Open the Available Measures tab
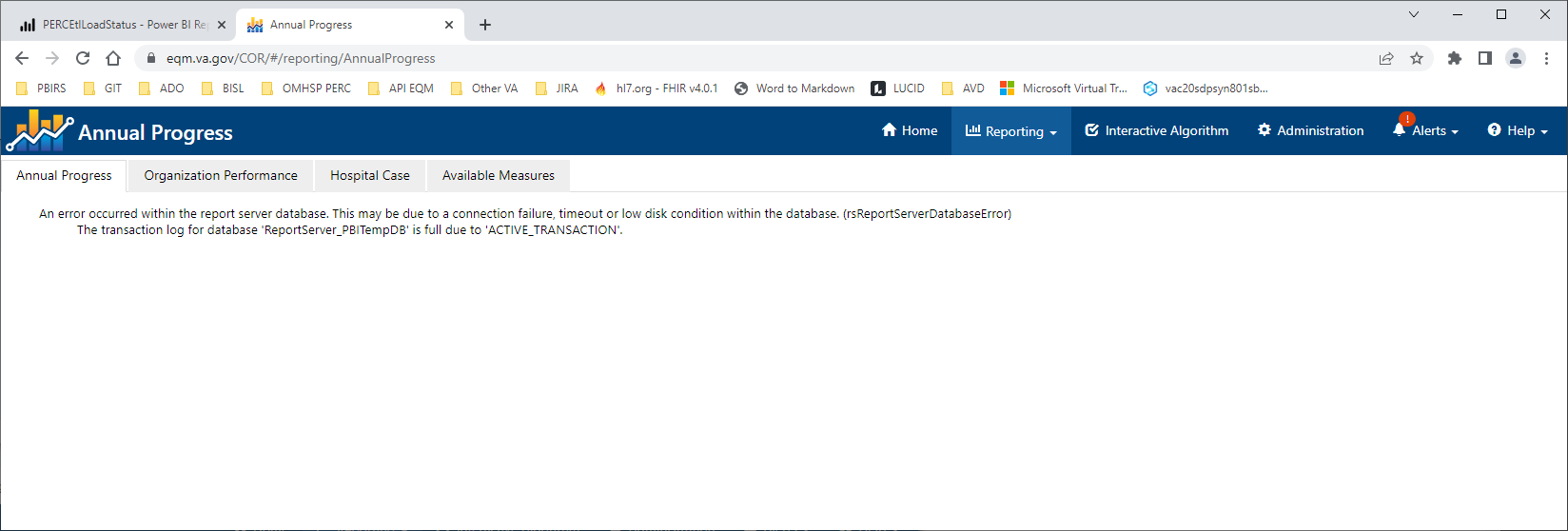The height and width of the screenshot is (531, 1568). (498, 175)
